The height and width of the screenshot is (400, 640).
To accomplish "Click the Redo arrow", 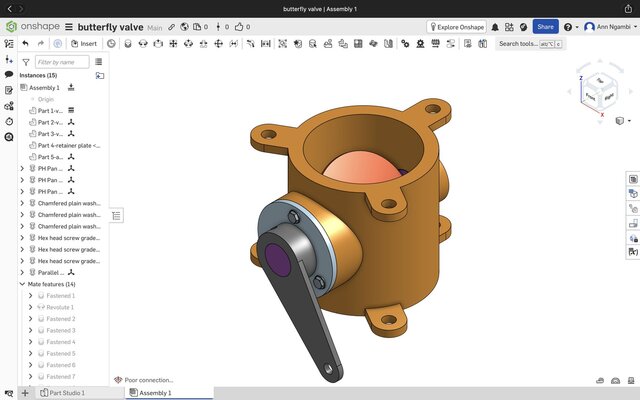I will coord(40,43).
